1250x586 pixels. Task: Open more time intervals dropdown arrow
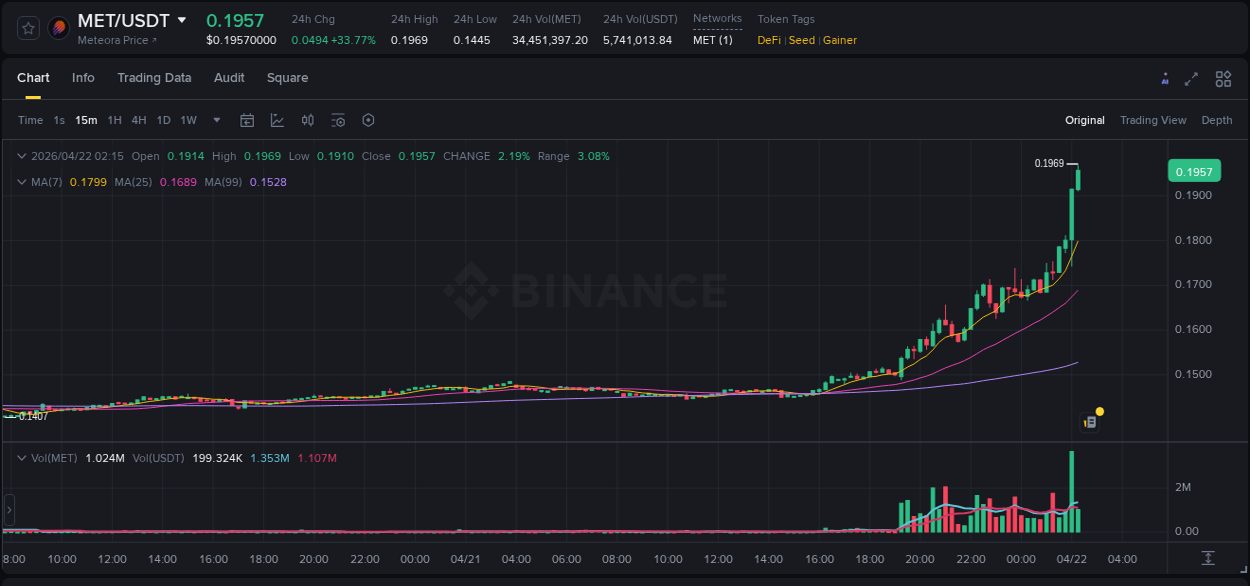216,120
